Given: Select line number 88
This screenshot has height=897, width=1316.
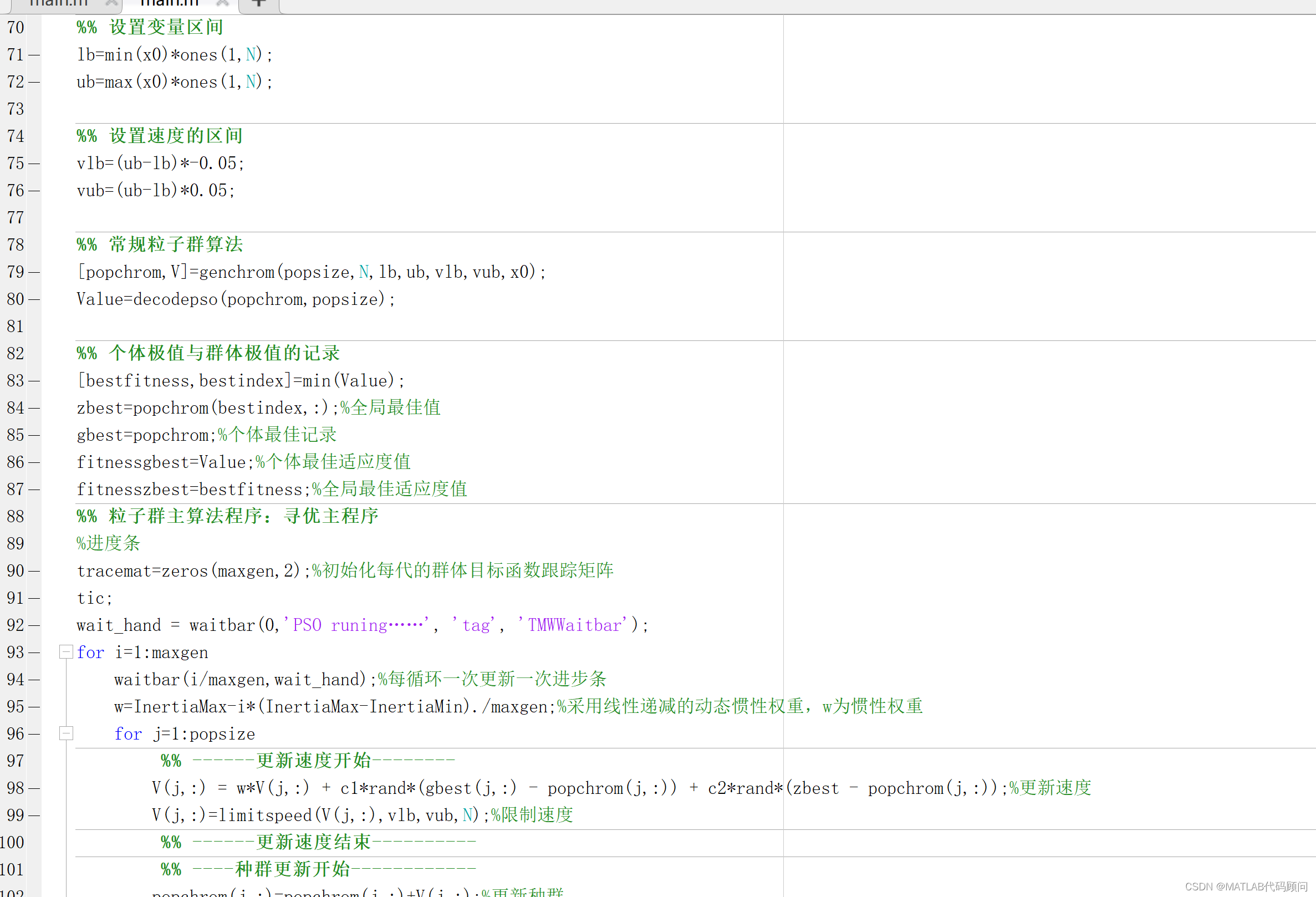Looking at the screenshot, I should [x=16, y=516].
